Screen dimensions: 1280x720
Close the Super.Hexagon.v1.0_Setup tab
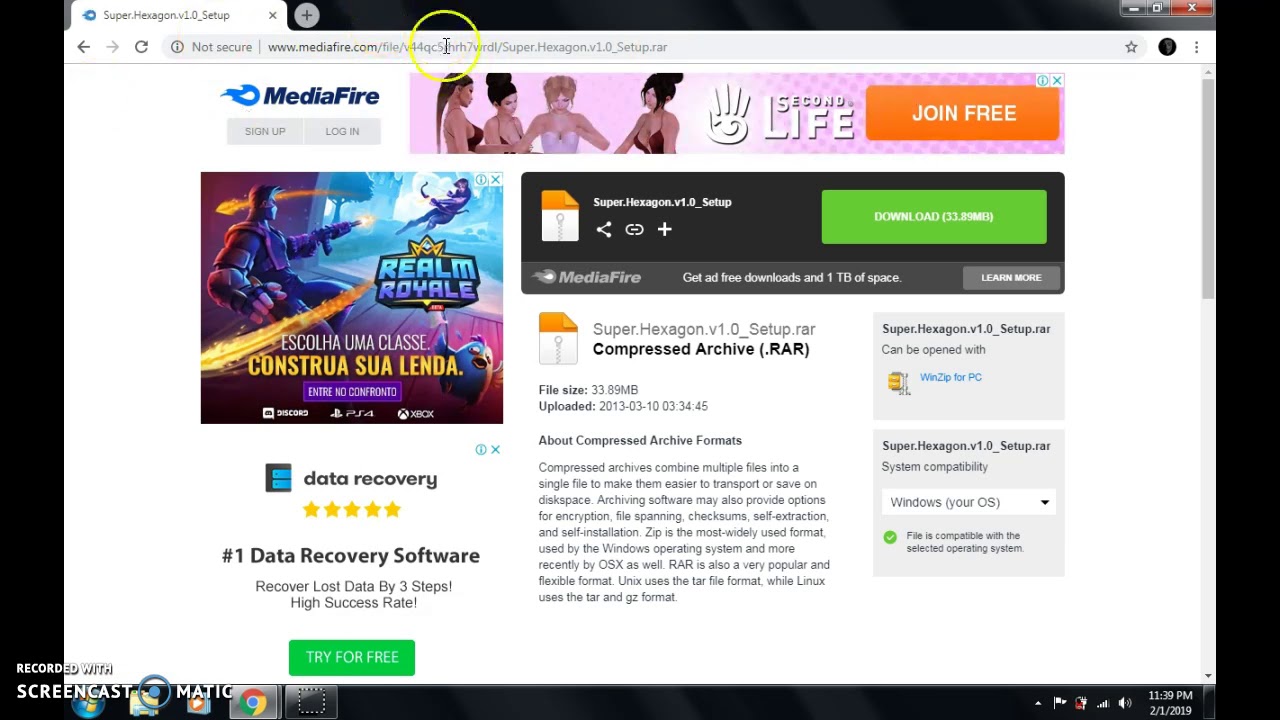point(272,15)
